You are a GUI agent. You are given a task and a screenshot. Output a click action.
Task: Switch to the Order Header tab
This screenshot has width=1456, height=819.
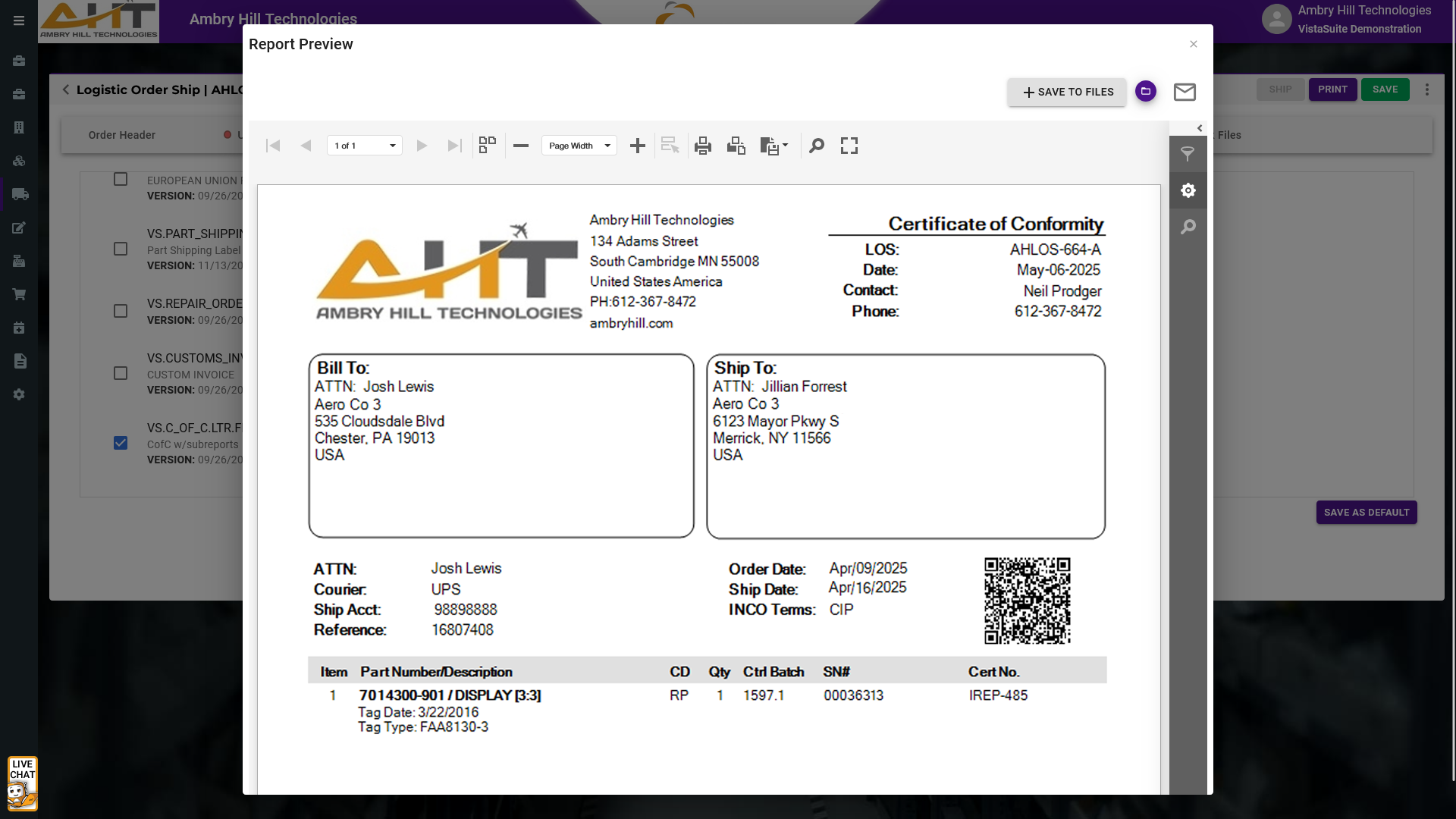click(x=121, y=135)
